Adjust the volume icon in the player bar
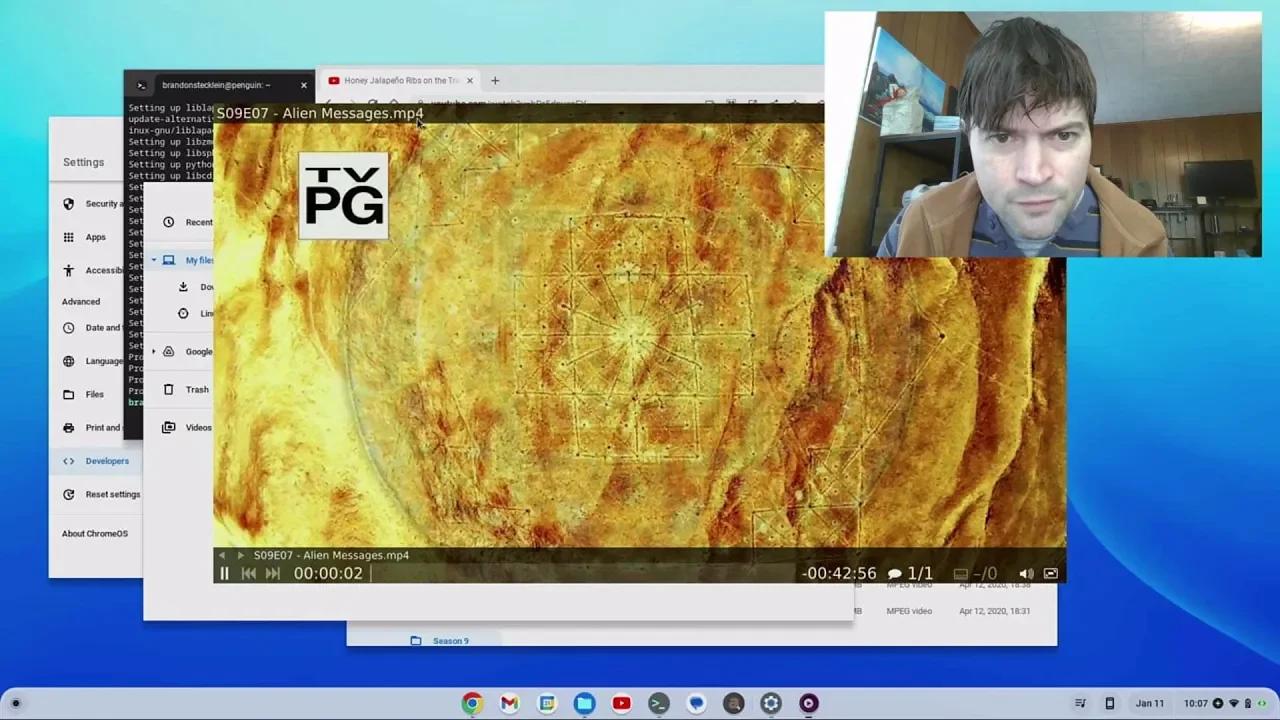 point(1026,573)
